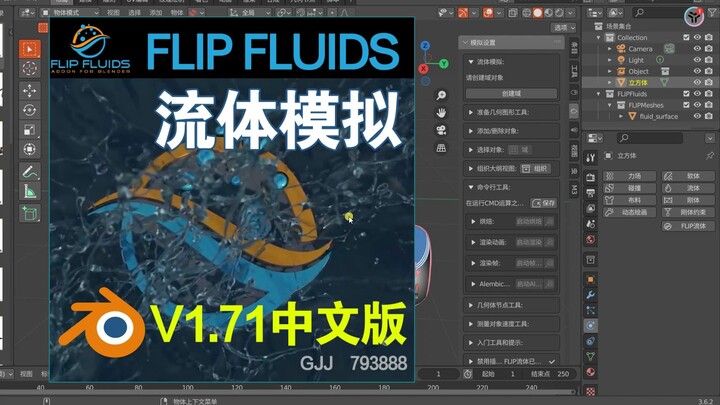Open the Render properties tab icon
The image size is (720, 405).
pos(591,177)
